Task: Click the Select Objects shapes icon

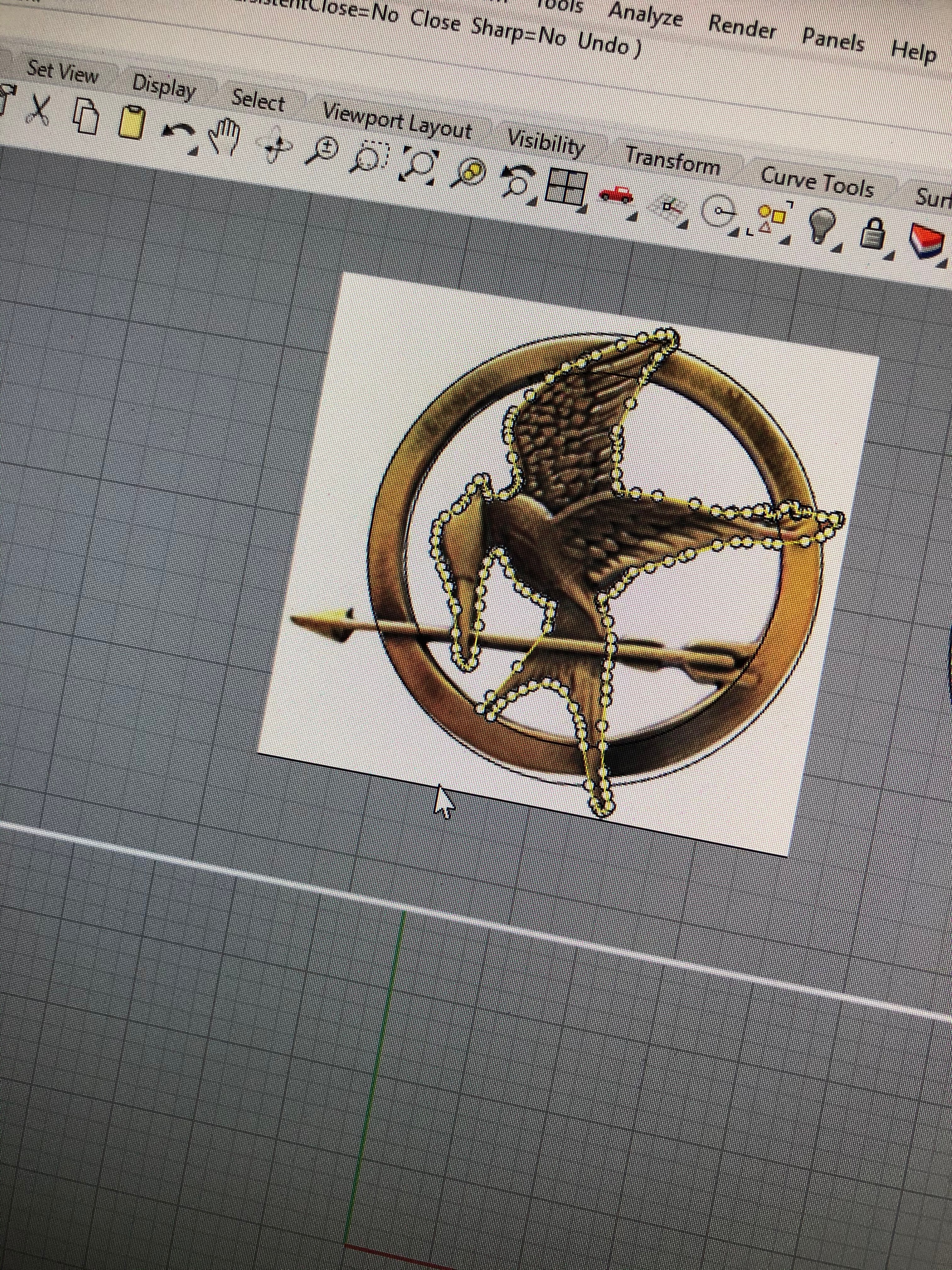Action: [771, 218]
